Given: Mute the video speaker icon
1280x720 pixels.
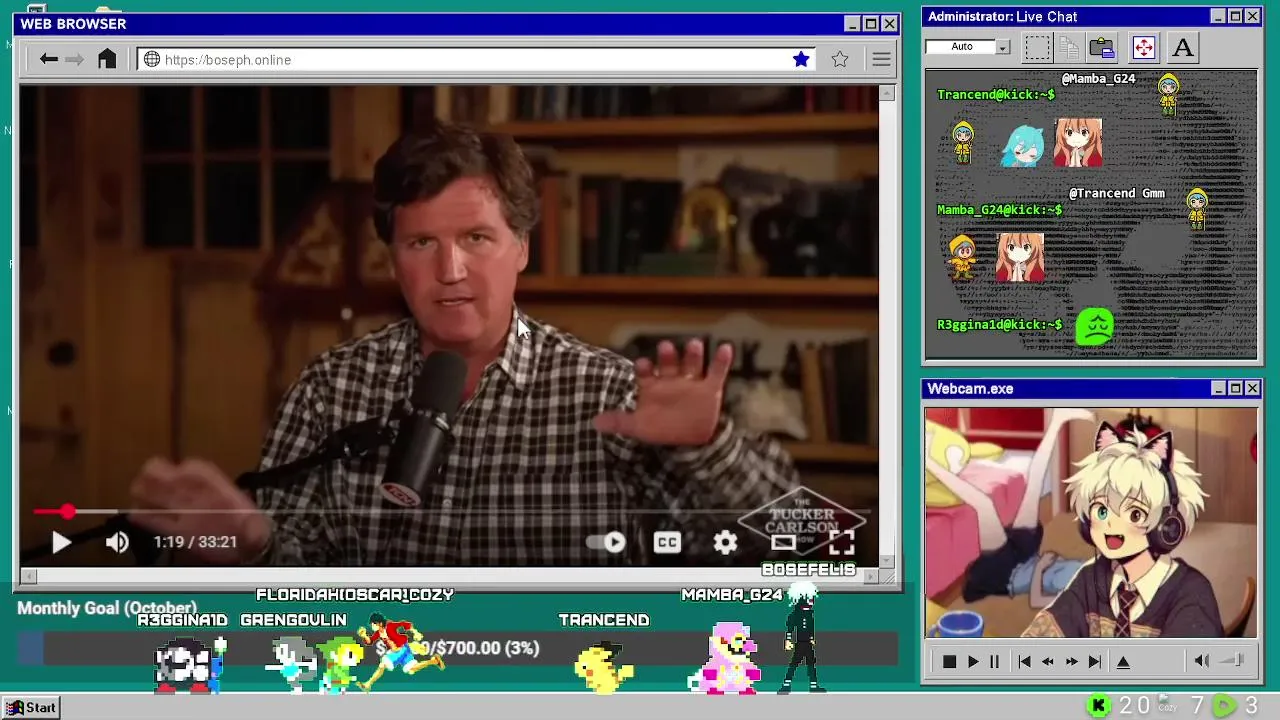Looking at the screenshot, I should click(117, 542).
